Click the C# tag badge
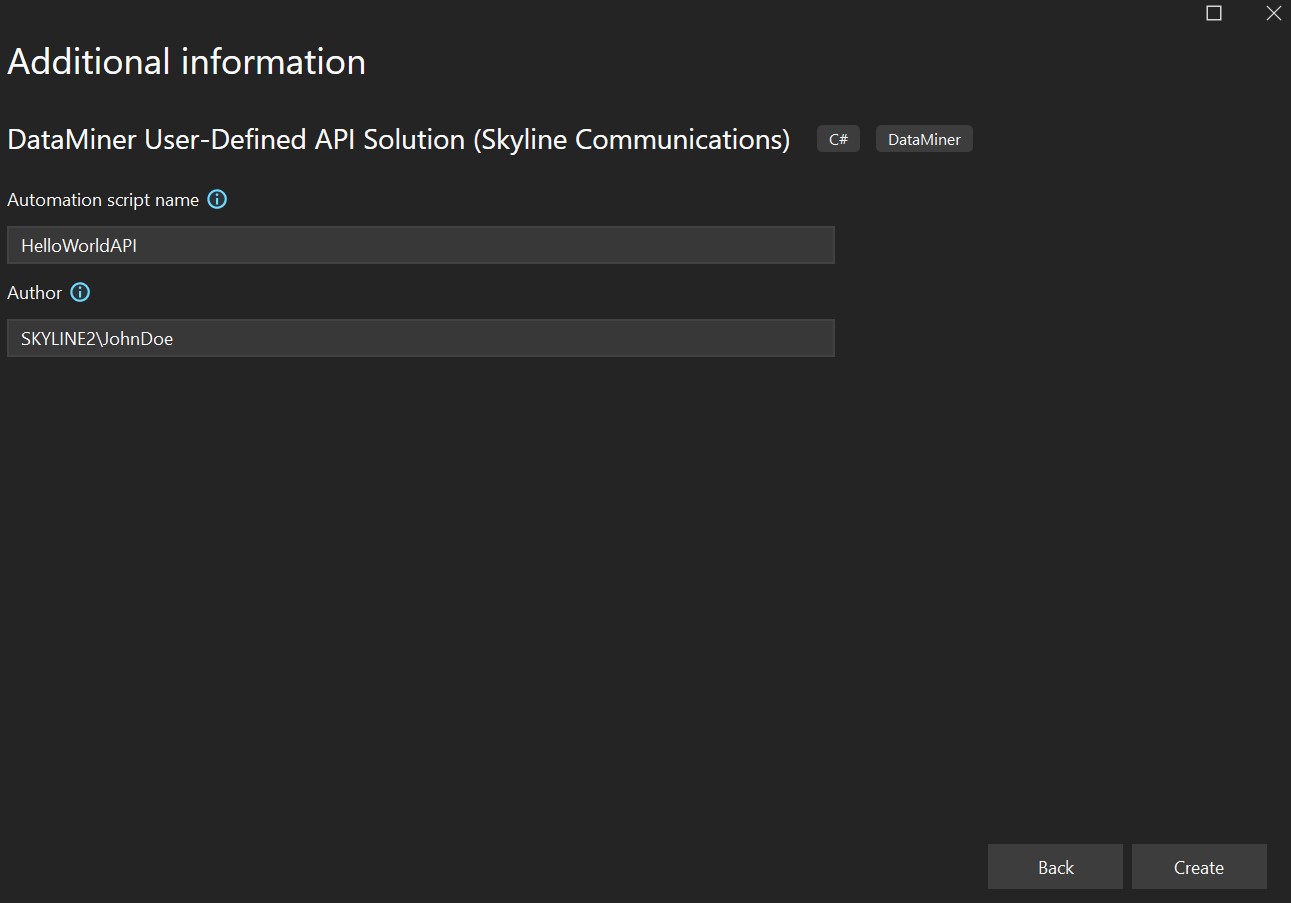 838,139
